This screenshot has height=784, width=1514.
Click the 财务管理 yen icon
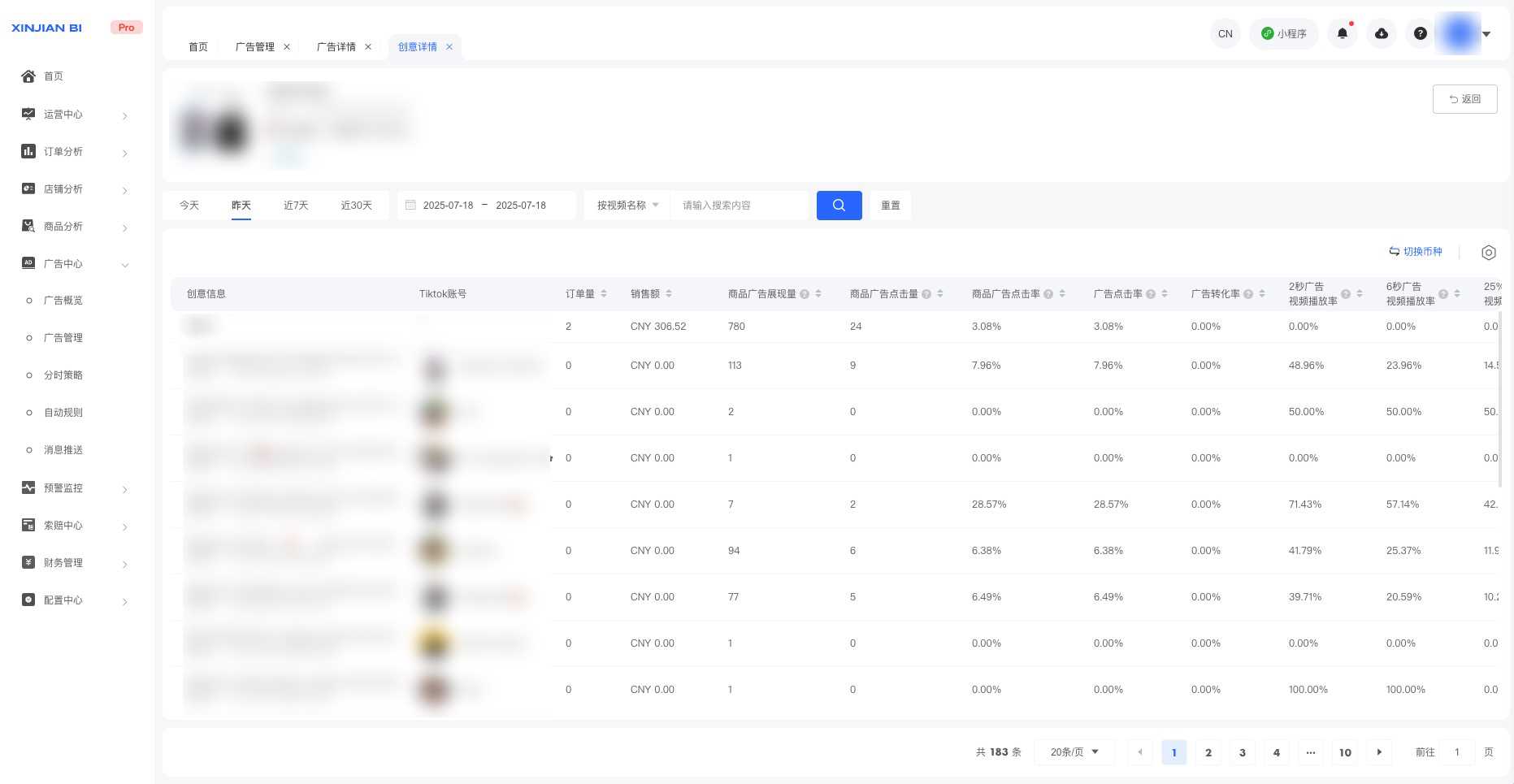click(x=28, y=562)
